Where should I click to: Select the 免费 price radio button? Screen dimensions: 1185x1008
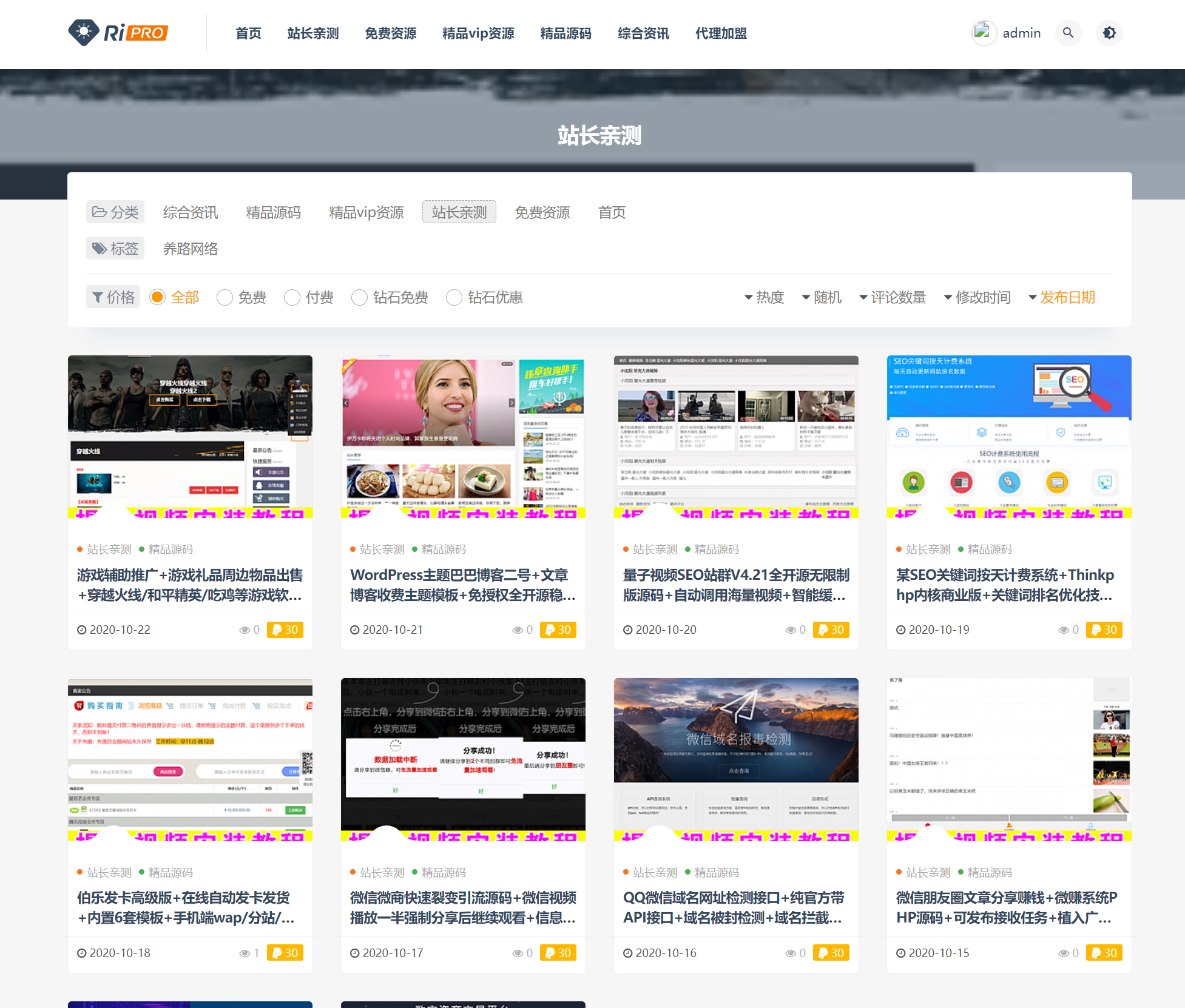tap(225, 297)
